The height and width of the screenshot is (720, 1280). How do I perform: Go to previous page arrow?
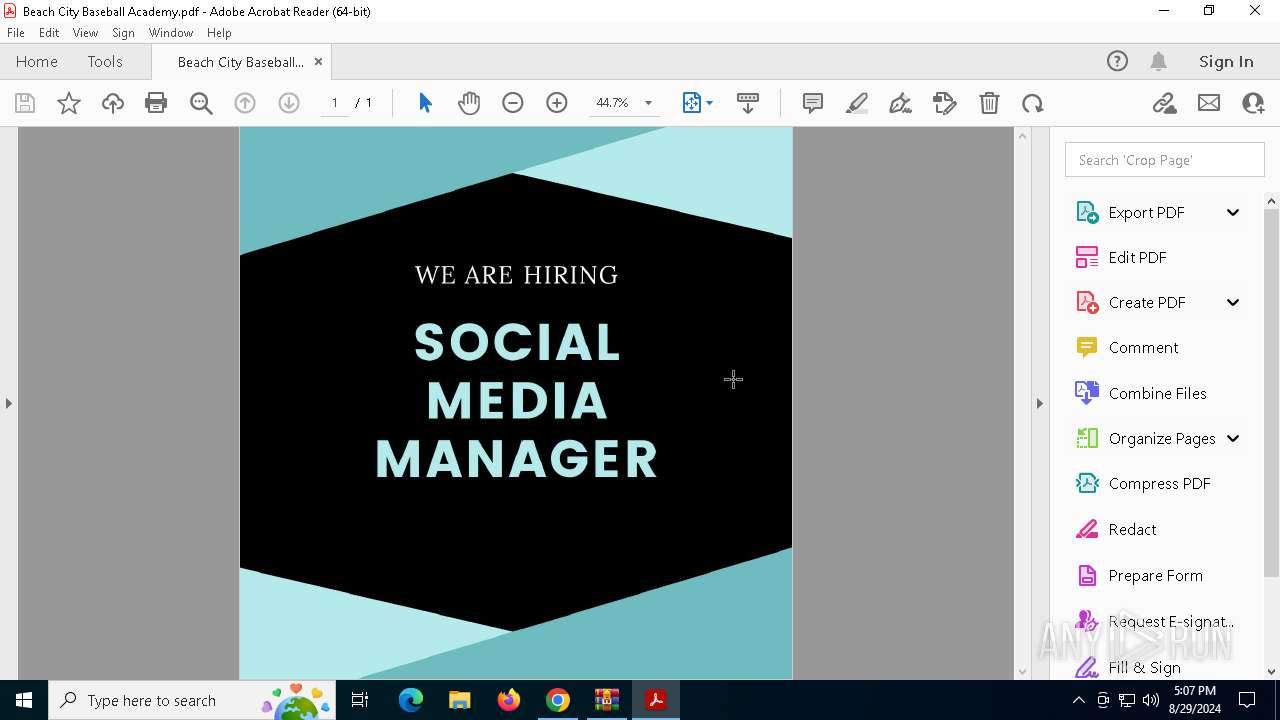pos(245,103)
